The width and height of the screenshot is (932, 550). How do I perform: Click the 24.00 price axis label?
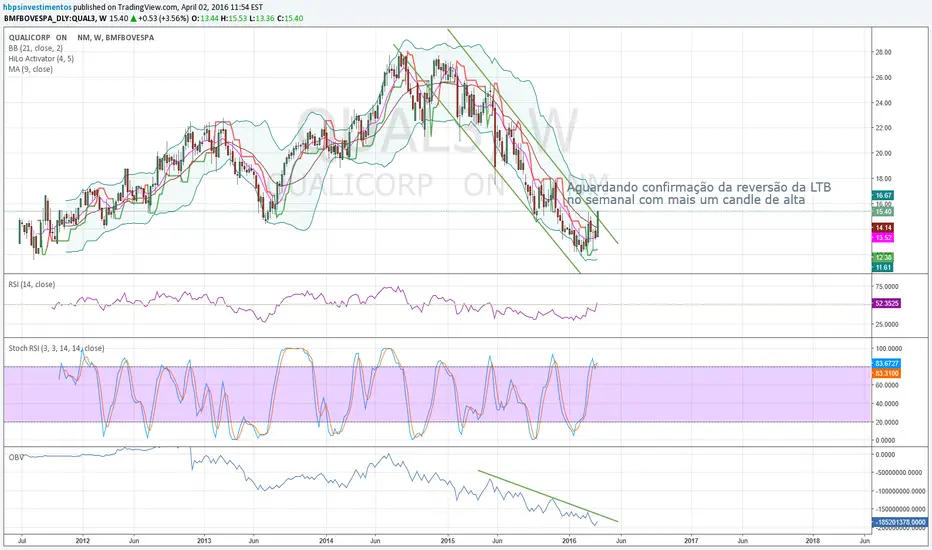coord(883,103)
